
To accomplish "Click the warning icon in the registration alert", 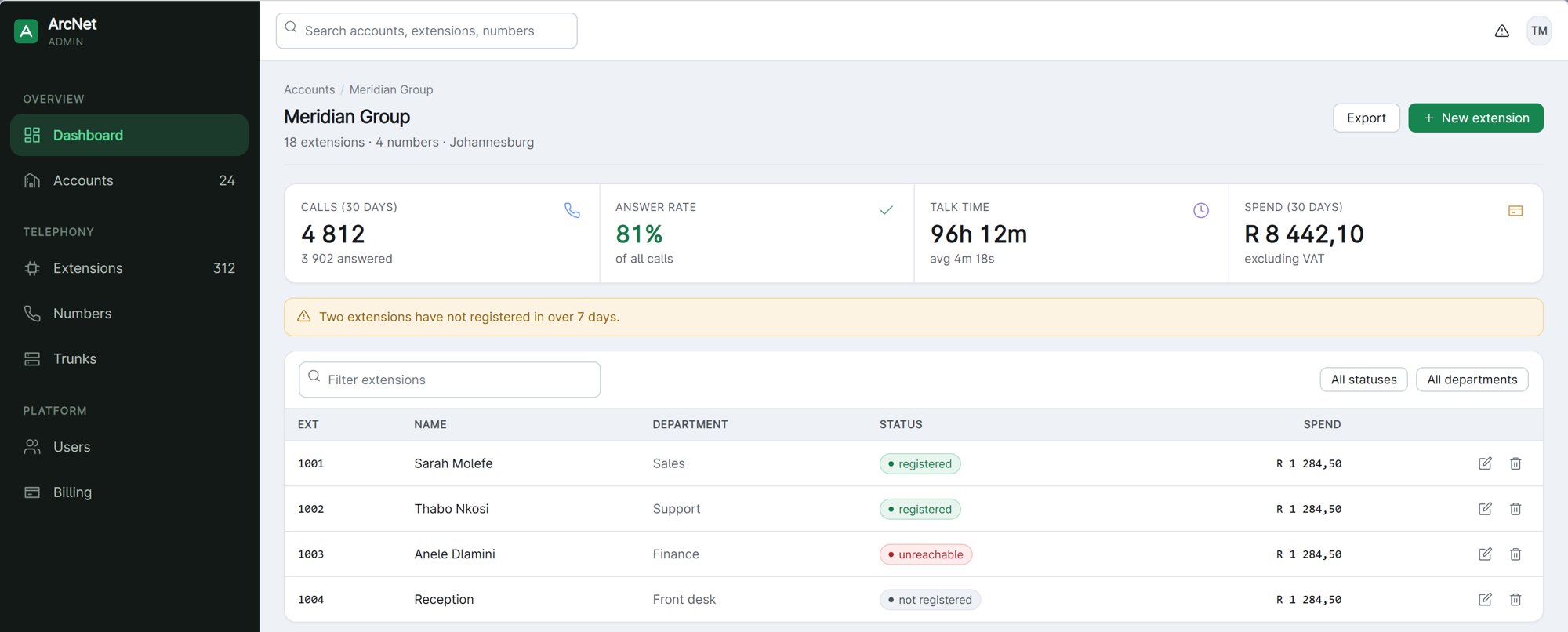I will coord(304,317).
